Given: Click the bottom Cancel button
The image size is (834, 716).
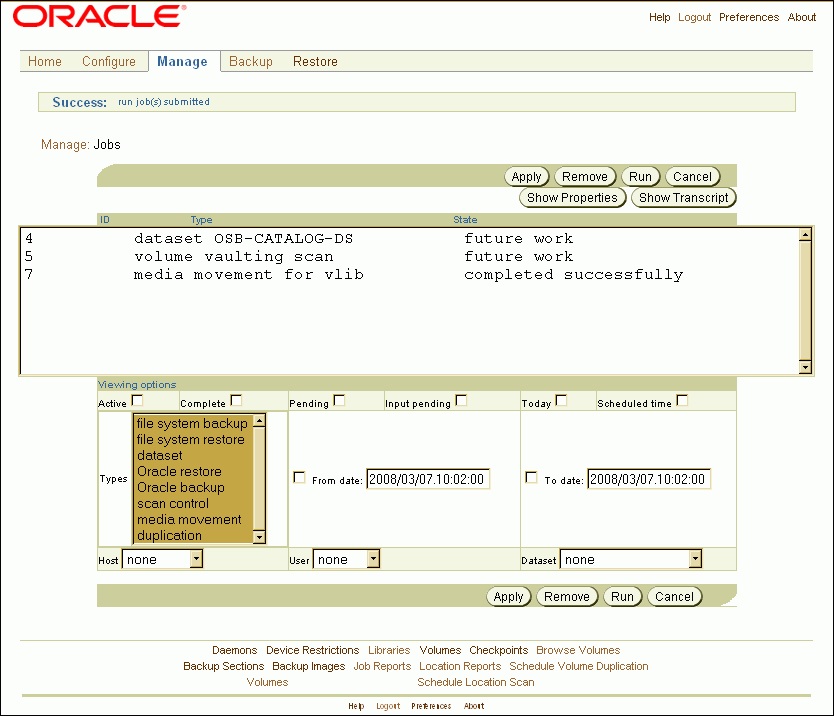Looking at the screenshot, I should [x=674, y=596].
